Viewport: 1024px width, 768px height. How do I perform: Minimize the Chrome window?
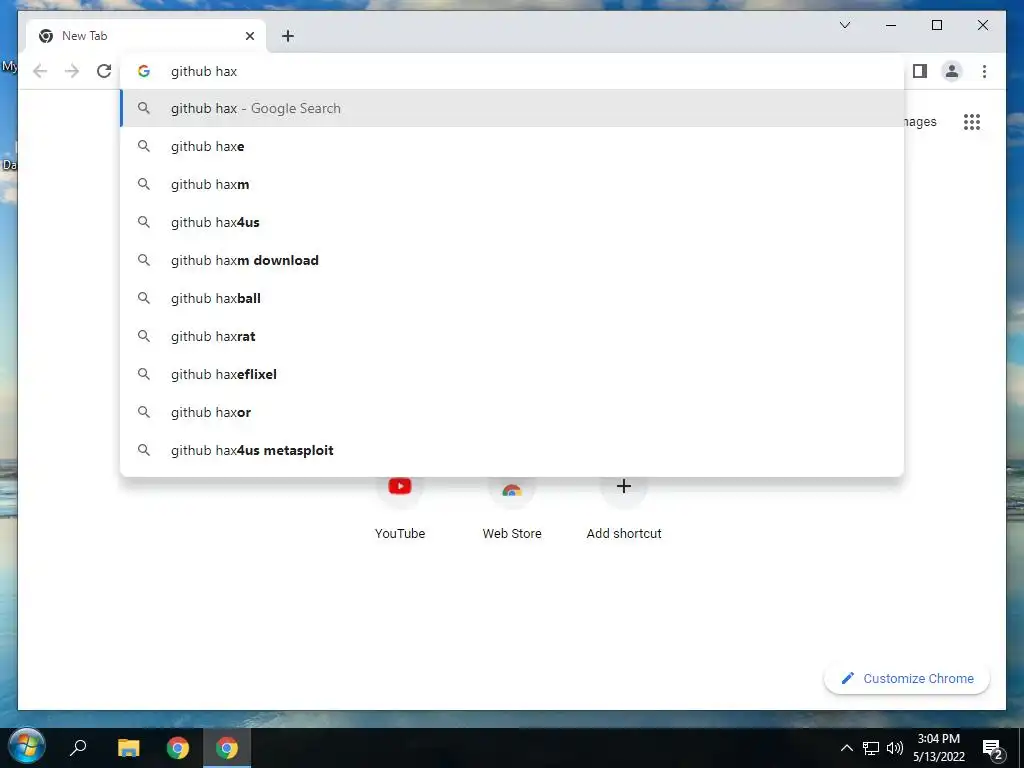point(891,25)
